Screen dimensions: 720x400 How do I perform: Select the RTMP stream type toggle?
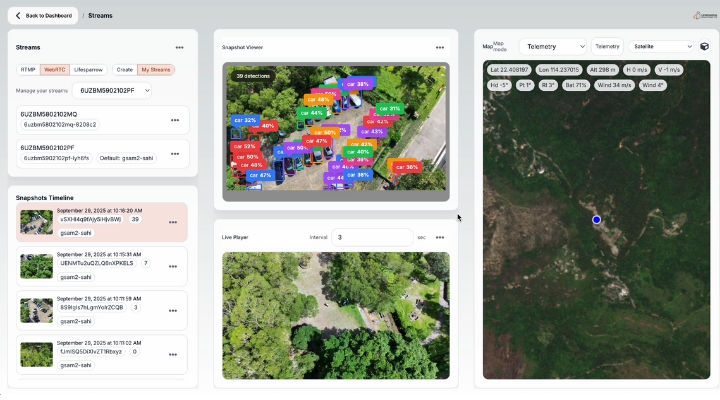pos(28,70)
